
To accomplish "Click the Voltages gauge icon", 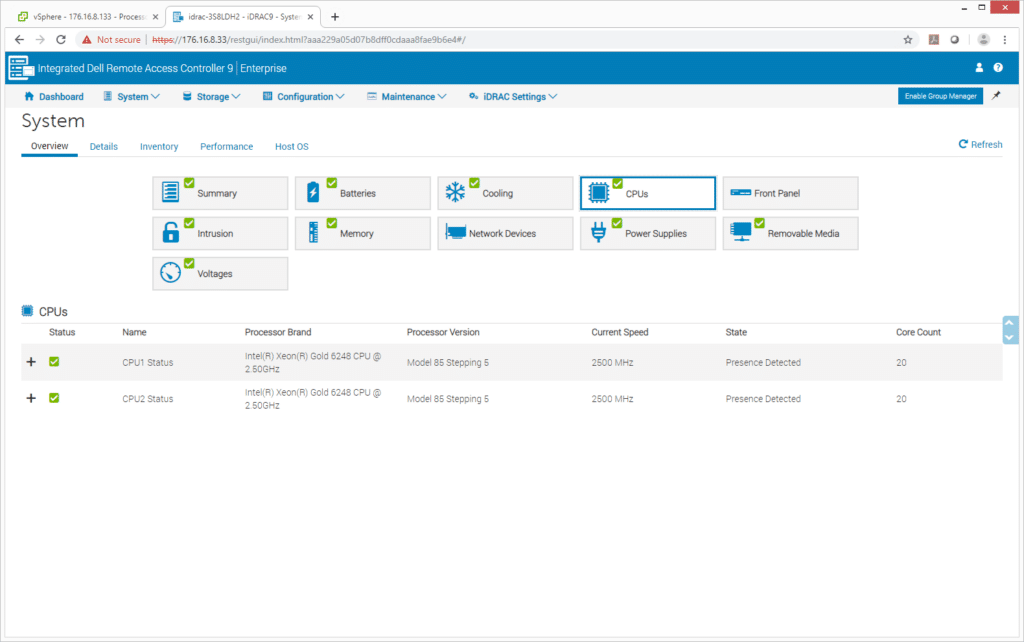I will (x=170, y=273).
